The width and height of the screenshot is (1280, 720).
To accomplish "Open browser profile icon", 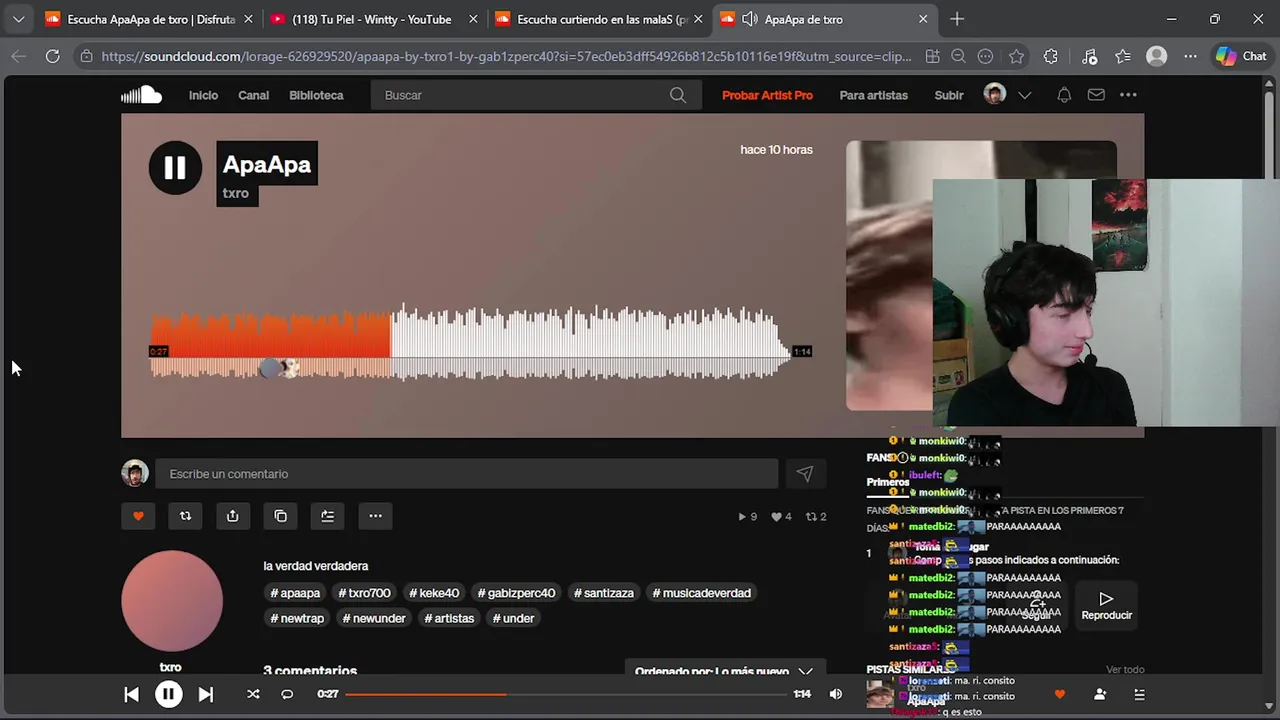I will point(1157,57).
